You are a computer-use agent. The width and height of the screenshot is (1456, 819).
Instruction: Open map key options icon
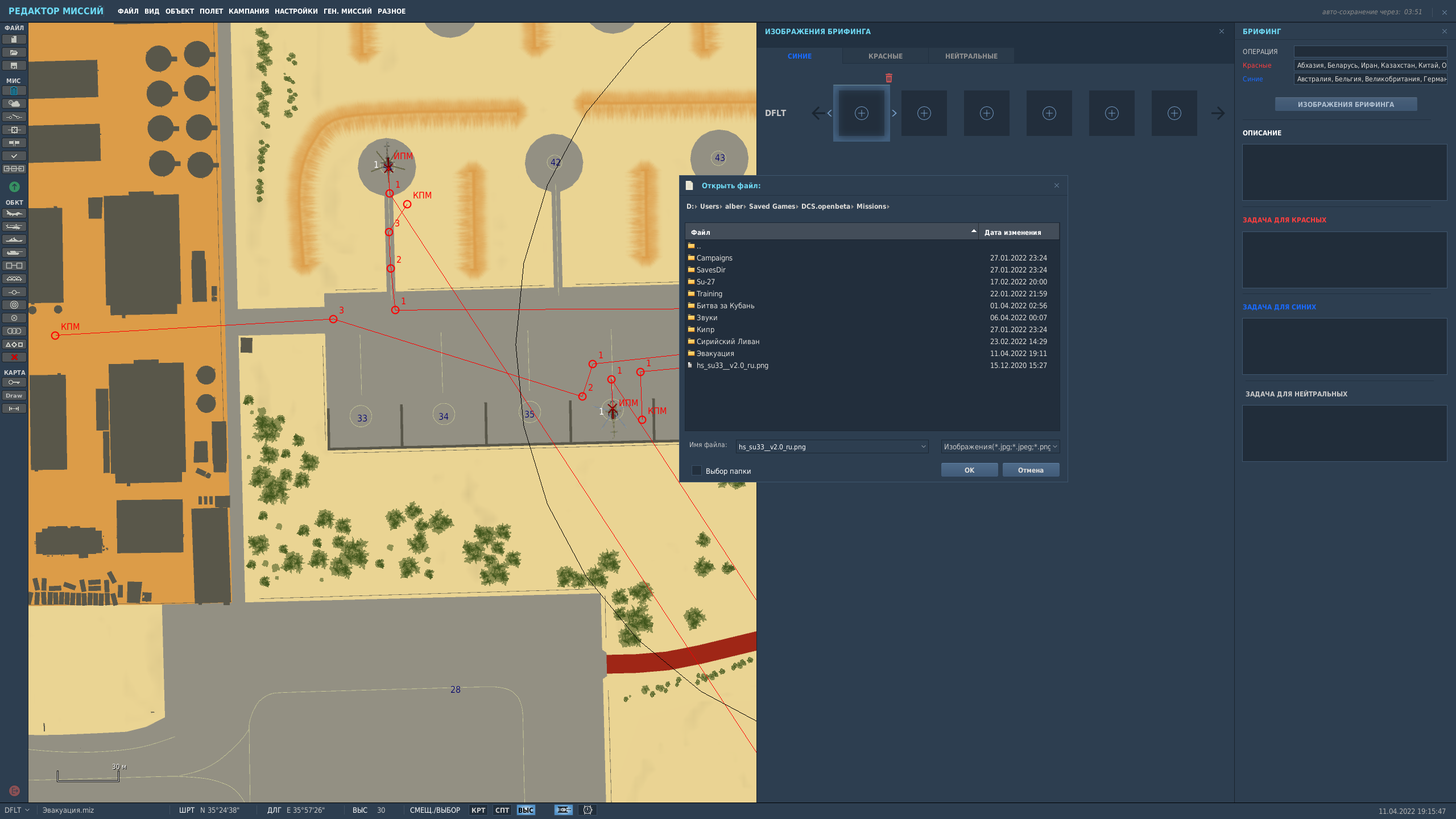[x=14, y=382]
